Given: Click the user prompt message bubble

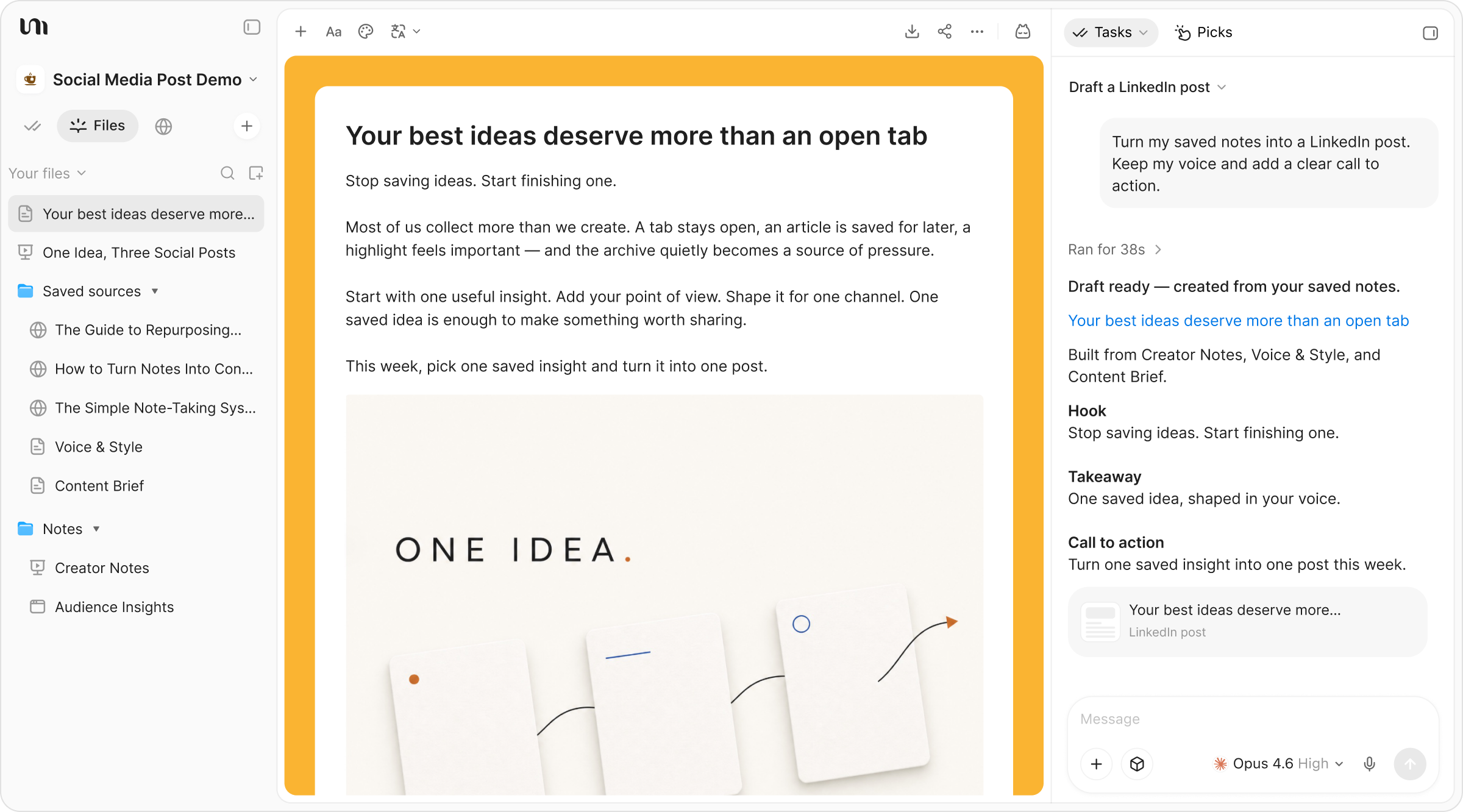Looking at the screenshot, I should click(1269, 163).
